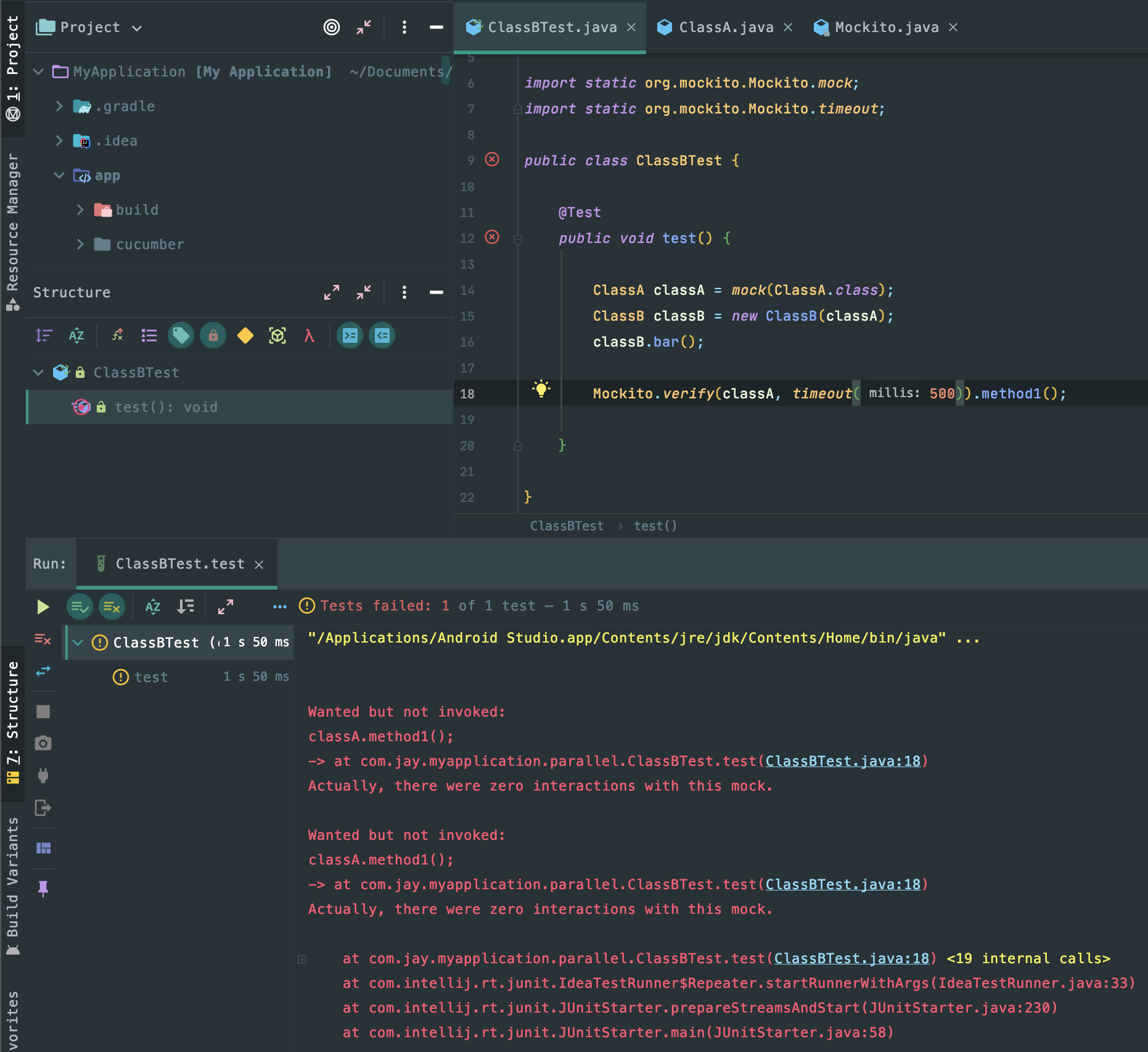Viewport: 1148px width, 1052px height.
Task: Close the ClassBTest.test run tab
Action: [x=260, y=564]
